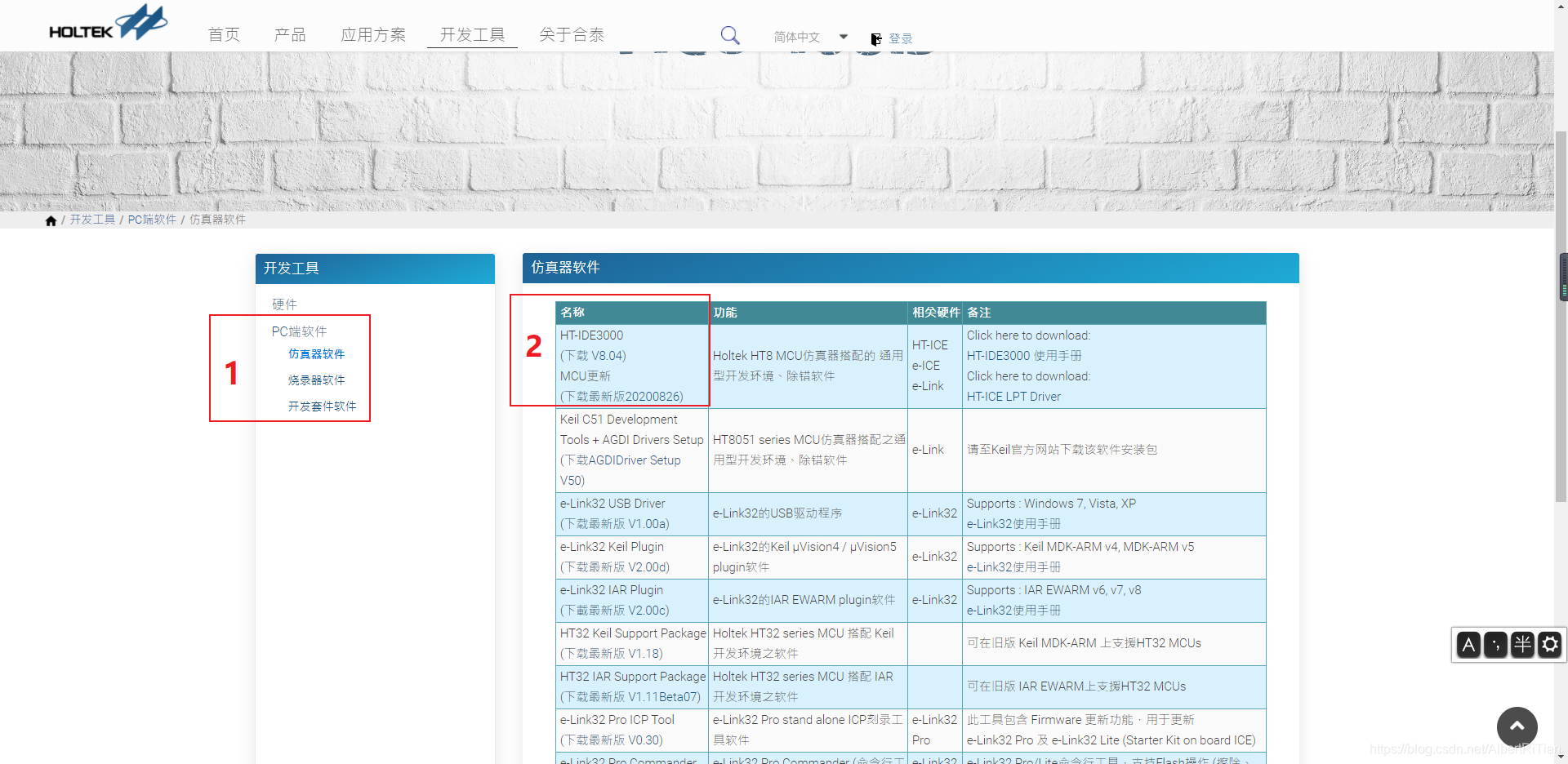Open 仿真器软件 in the sidebar

coord(316,354)
